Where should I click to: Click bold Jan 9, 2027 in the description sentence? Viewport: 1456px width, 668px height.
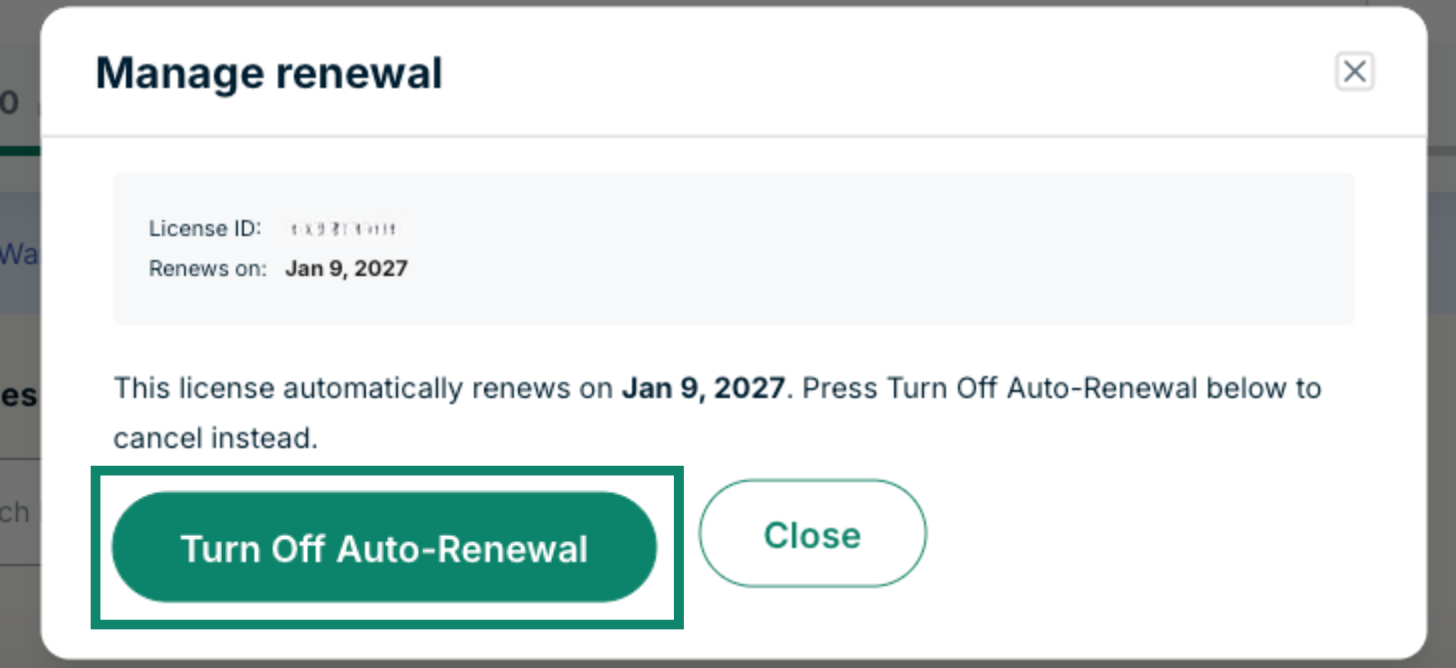click(x=703, y=388)
